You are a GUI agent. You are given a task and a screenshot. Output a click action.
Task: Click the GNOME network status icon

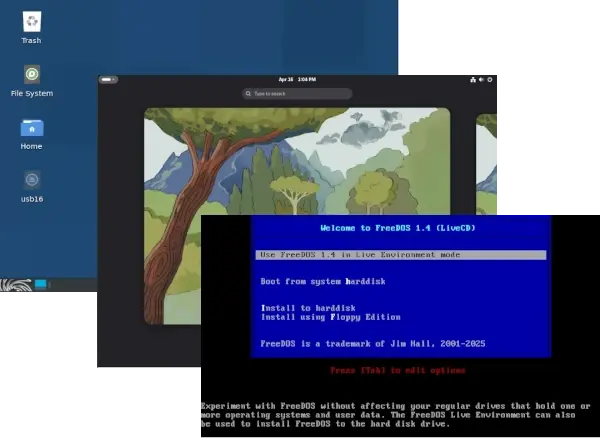(x=473, y=80)
